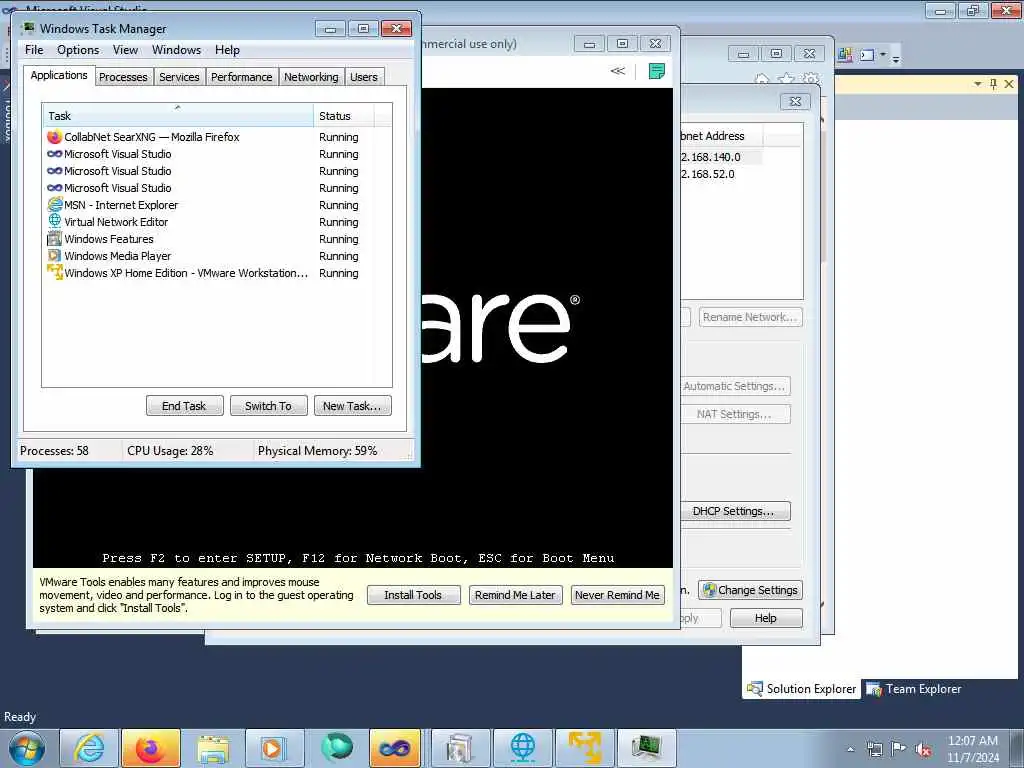Open the Action Center flag tray icon
The width and height of the screenshot is (1024, 768).
pos(899,749)
